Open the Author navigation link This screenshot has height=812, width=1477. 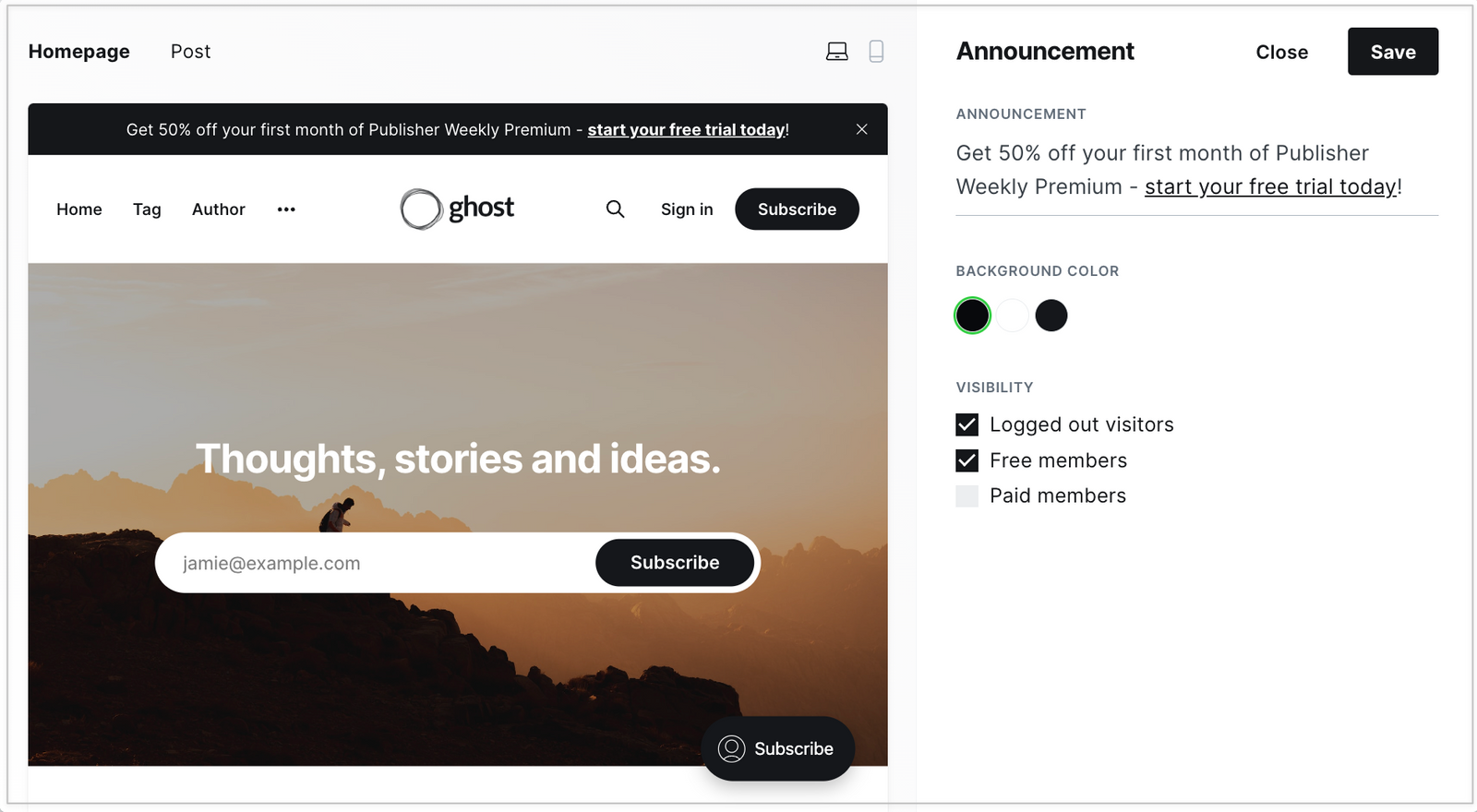(x=218, y=209)
